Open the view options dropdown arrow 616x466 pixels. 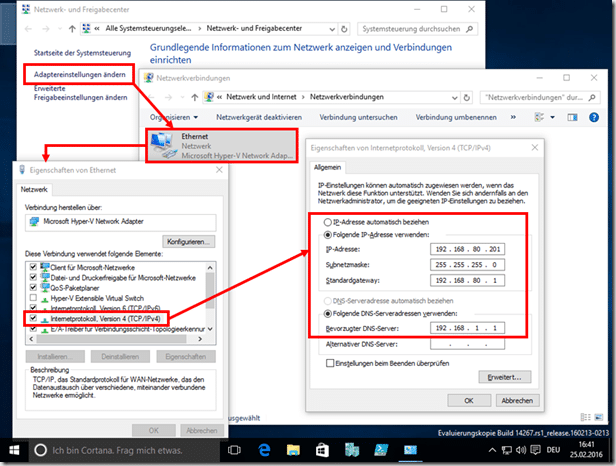pos(552,117)
